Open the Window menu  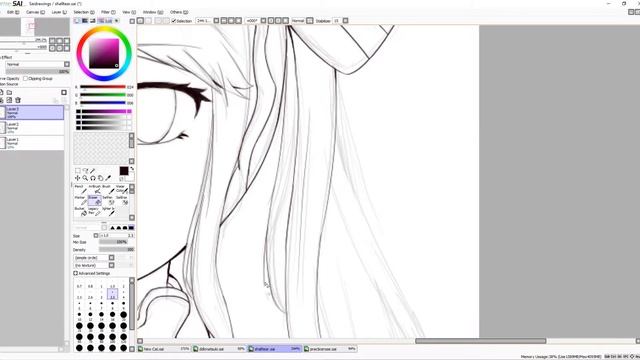tap(153, 12)
